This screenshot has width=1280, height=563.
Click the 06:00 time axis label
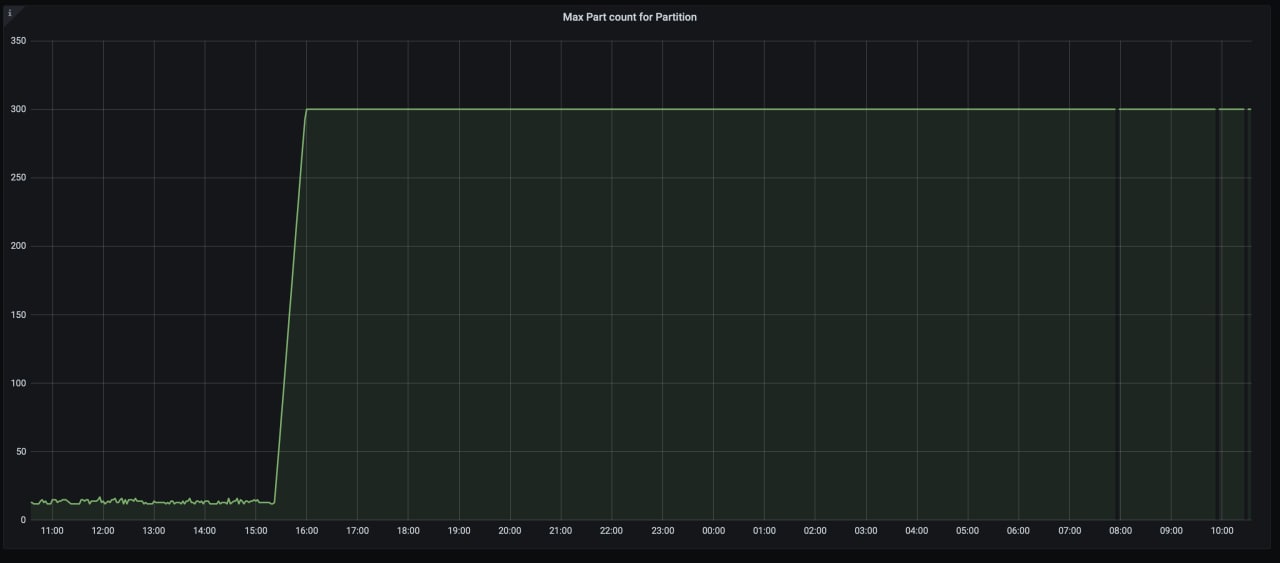1018,531
